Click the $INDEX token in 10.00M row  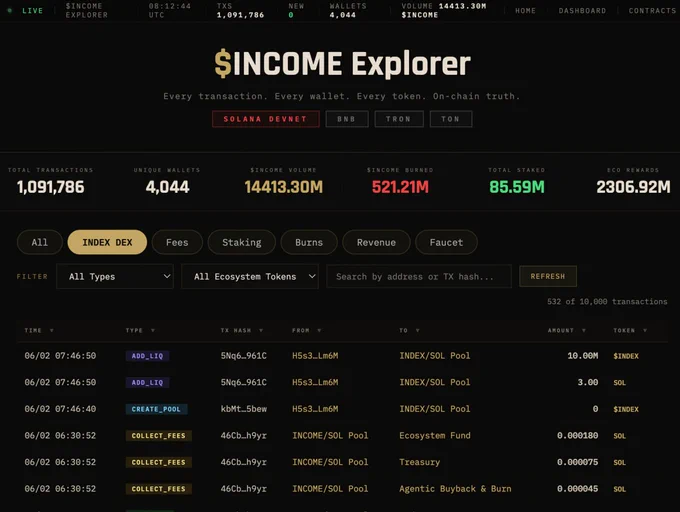point(626,356)
